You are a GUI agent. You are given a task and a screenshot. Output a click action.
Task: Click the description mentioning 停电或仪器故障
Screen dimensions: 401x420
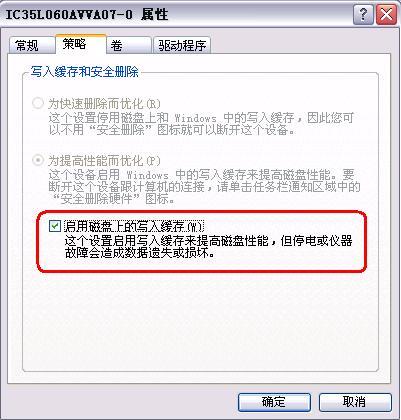click(x=208, y=246)
